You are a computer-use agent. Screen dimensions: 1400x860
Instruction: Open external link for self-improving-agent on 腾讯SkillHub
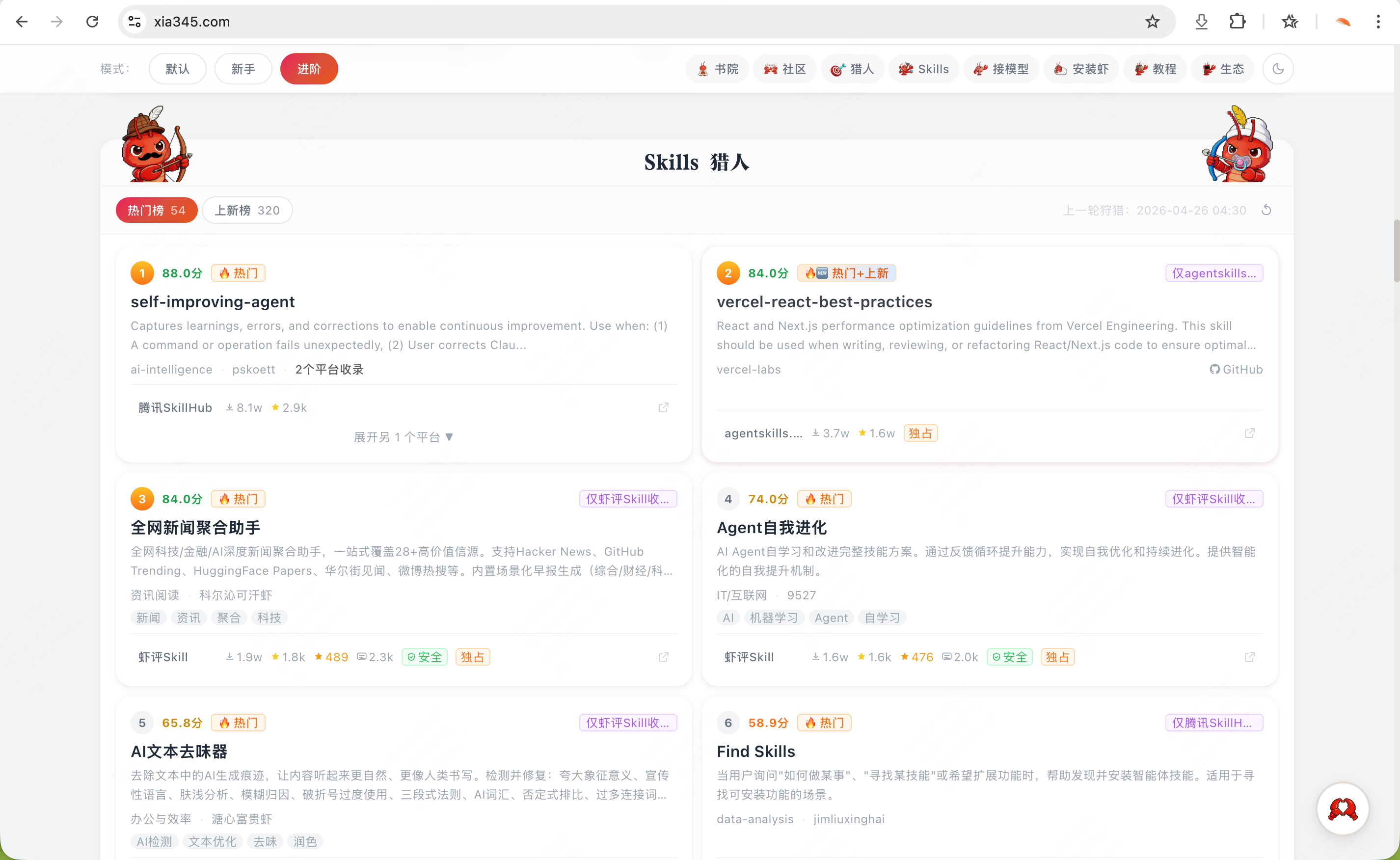663,408
